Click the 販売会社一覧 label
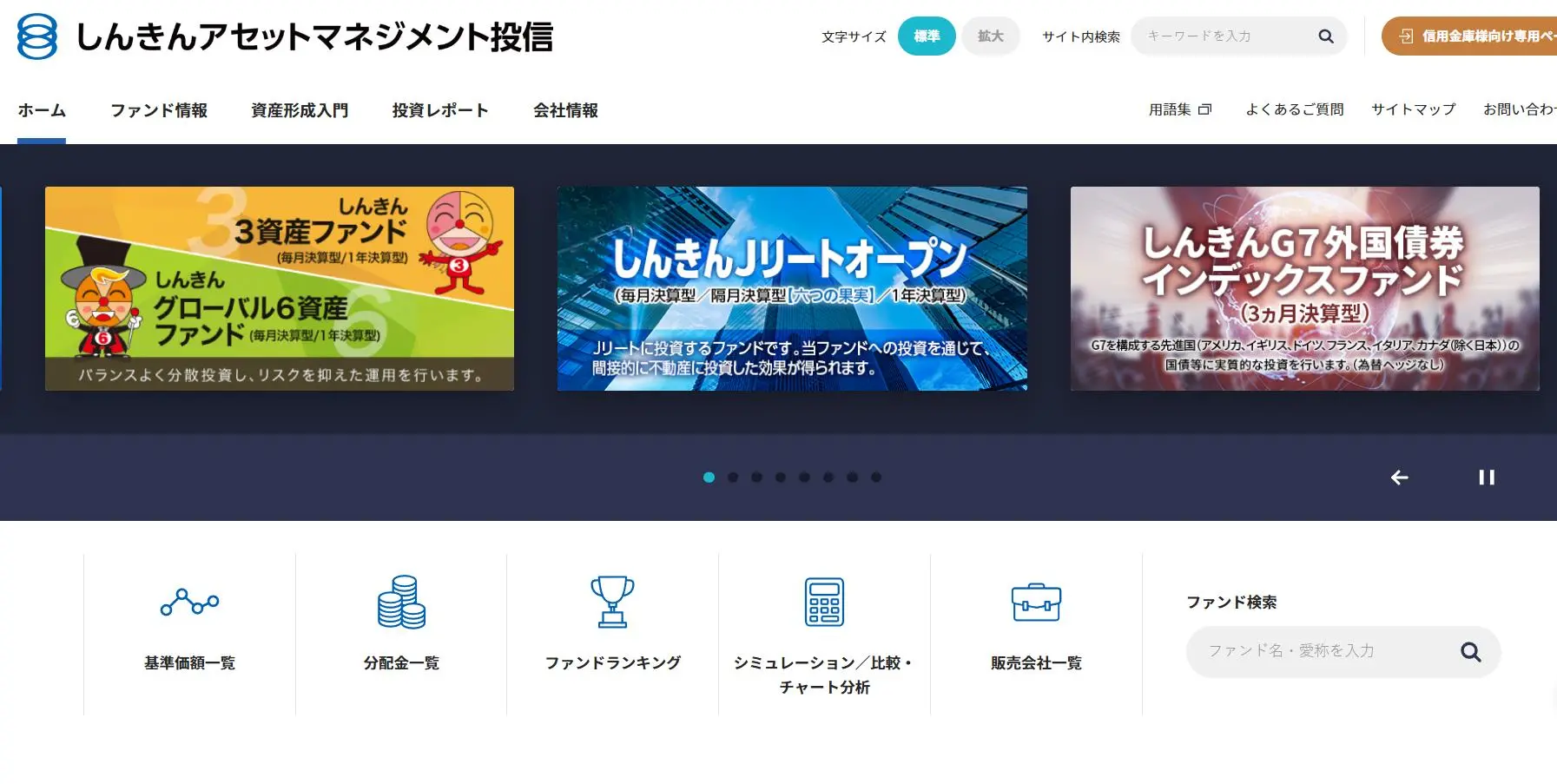 [1036, 663]
